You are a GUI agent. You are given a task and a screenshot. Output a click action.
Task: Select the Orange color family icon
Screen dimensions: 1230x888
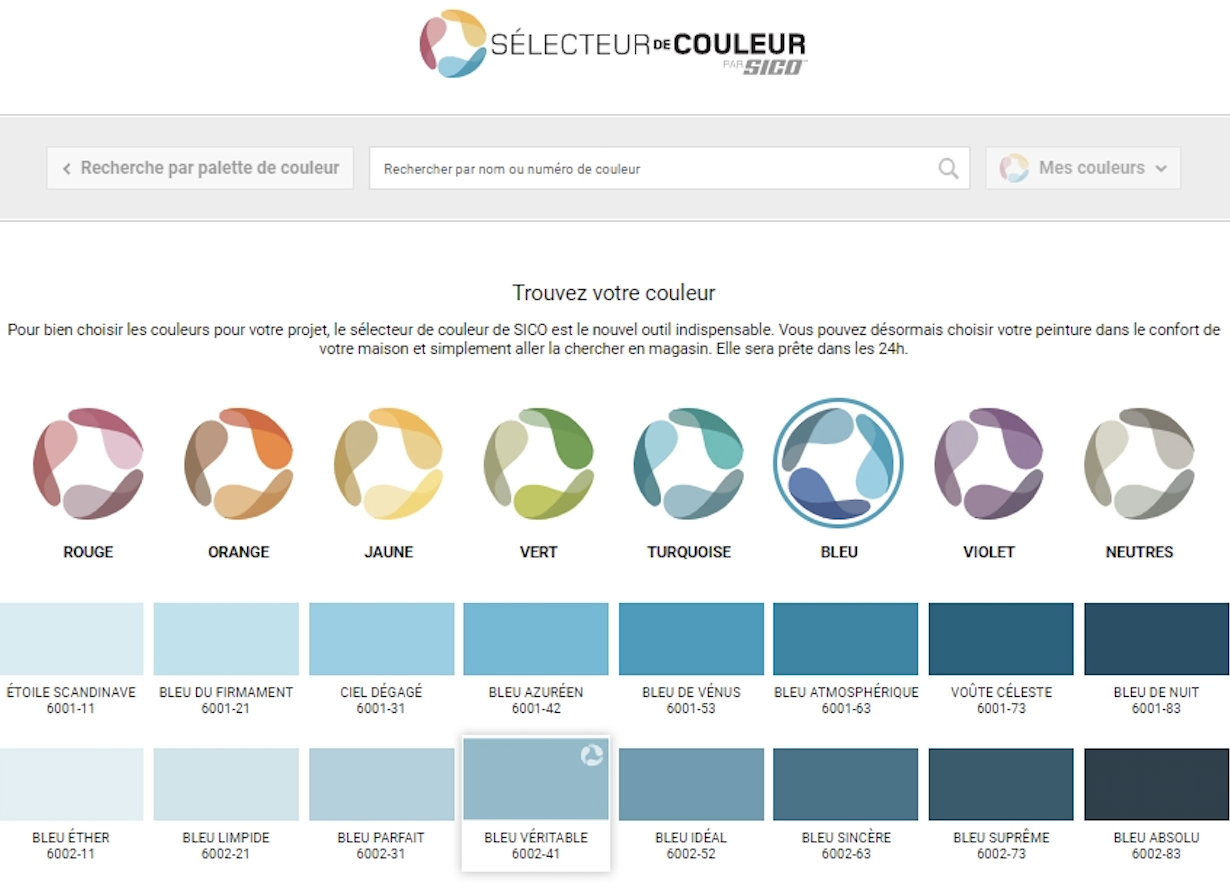[238, 463]
